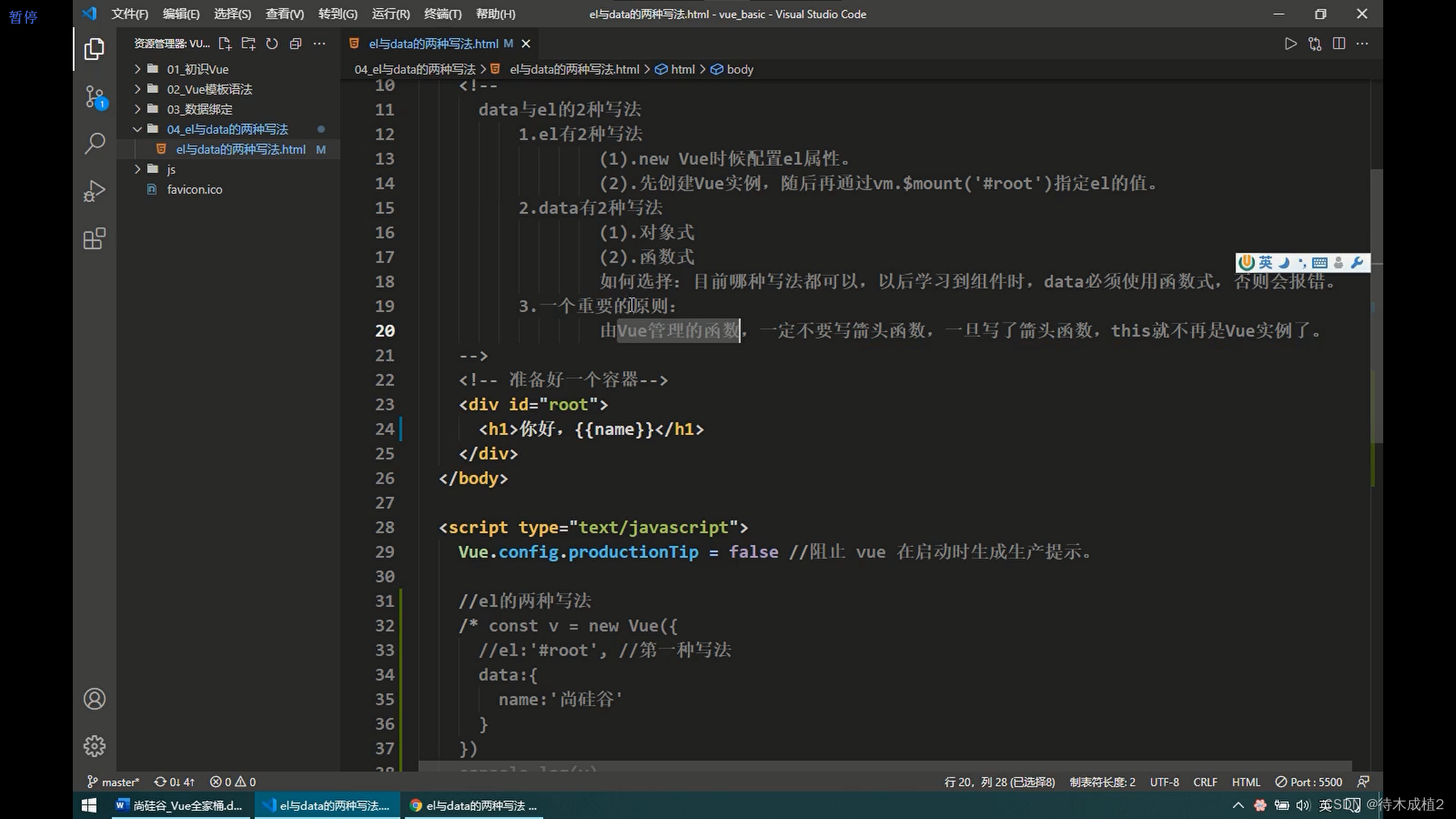
Task: Click tab size indicator 制表符长度: 2
Action: pos(1103,782)
